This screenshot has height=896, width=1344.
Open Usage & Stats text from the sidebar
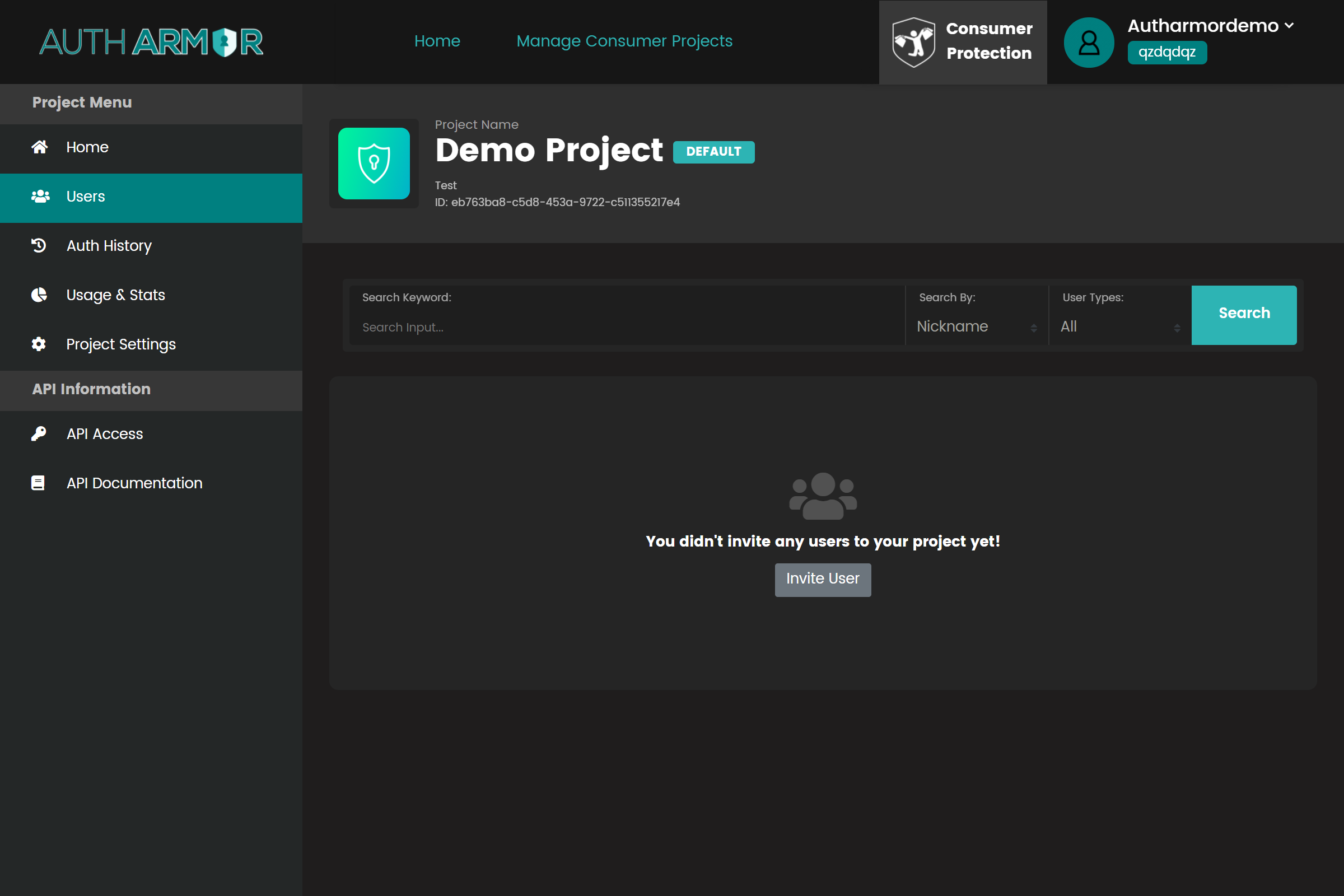115,295
